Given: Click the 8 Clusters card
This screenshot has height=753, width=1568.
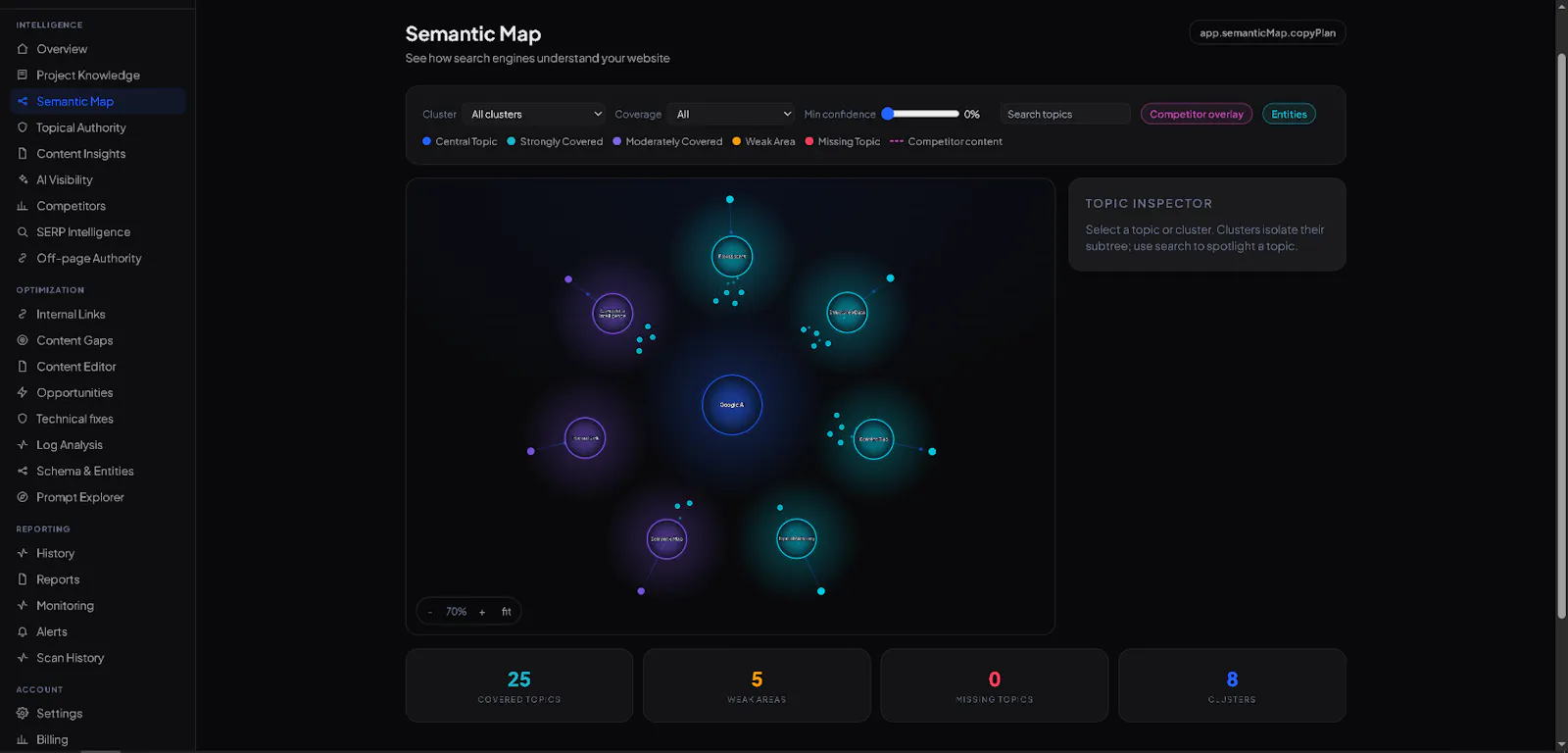Looking at the screenshot, I should click(1232, 685).
